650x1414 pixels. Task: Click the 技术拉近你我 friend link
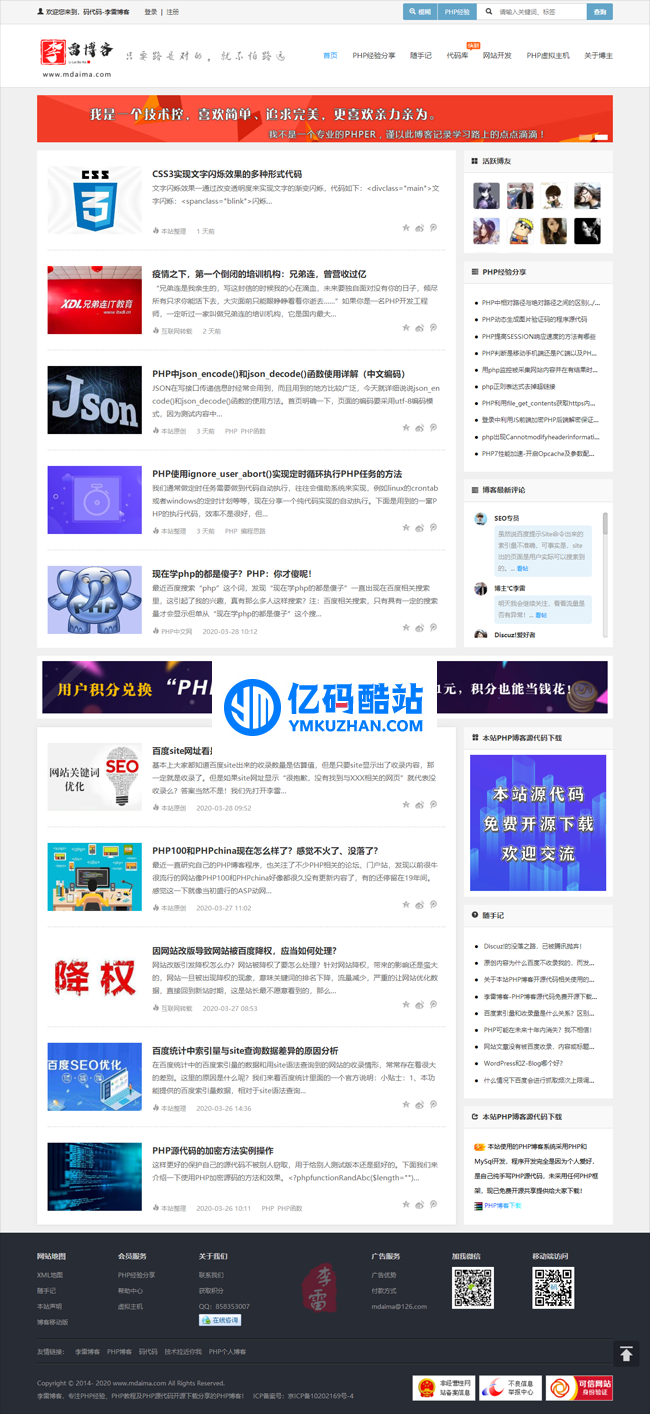click(x=182, y=1351)
